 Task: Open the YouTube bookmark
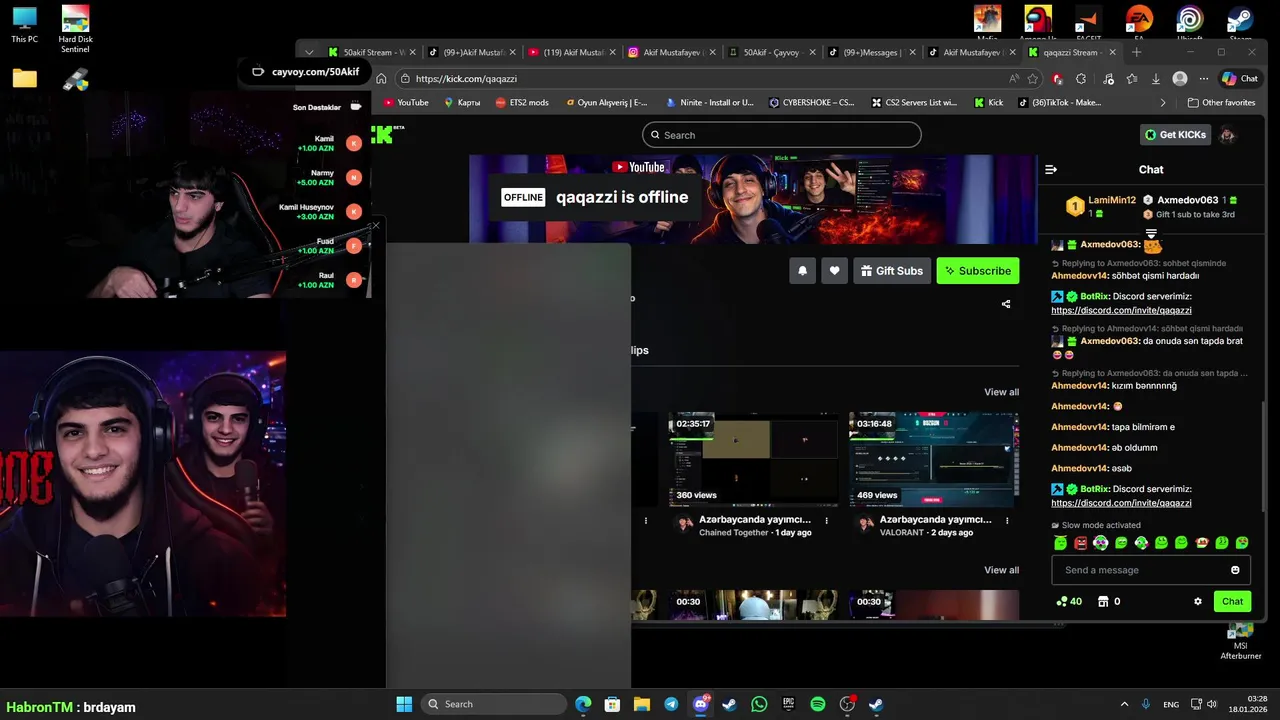(x=406, y=102)
